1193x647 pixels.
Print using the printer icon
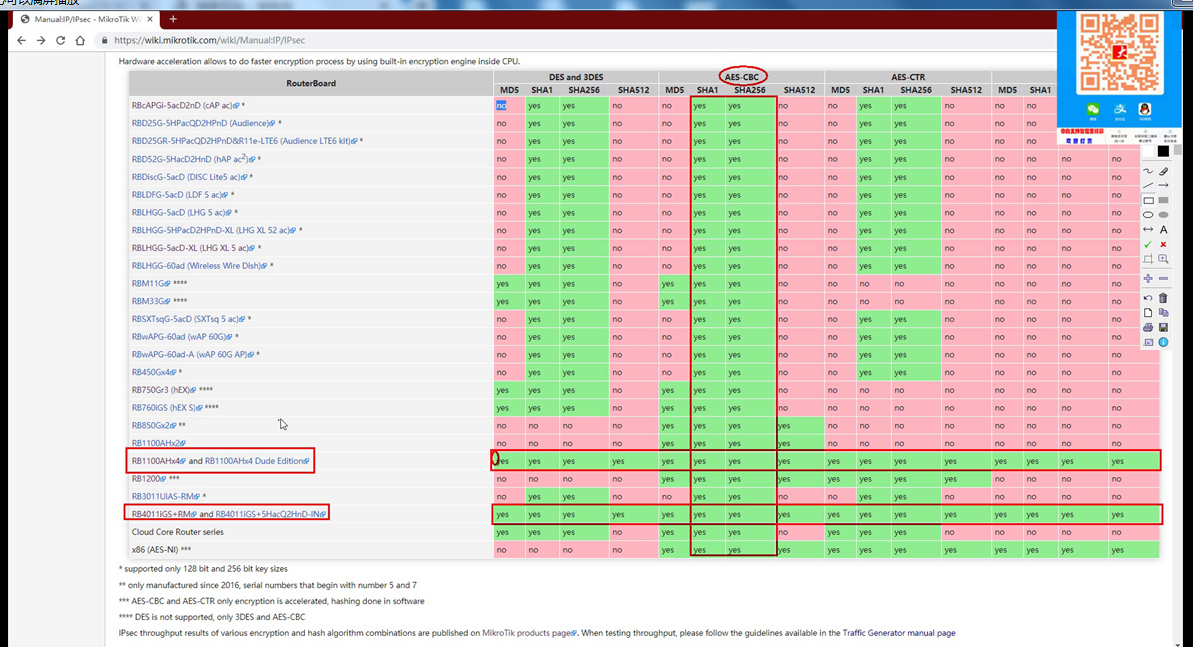pyautogui.click(x=1148, y=327)
